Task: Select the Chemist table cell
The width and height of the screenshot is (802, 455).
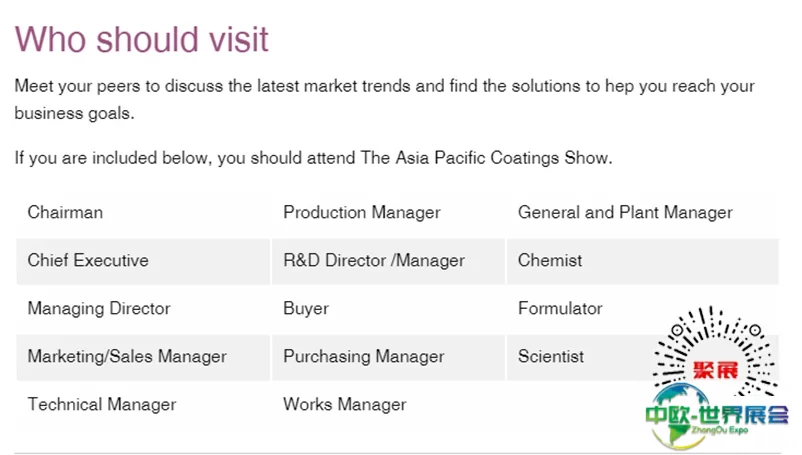Action: tap(642, 260)
